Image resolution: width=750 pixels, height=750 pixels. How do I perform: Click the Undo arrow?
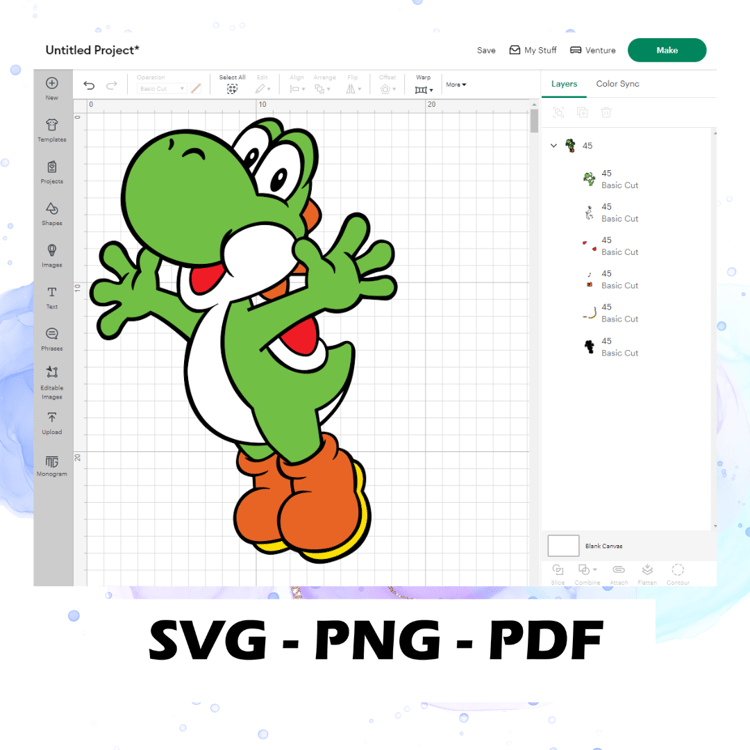coord(89,86)
